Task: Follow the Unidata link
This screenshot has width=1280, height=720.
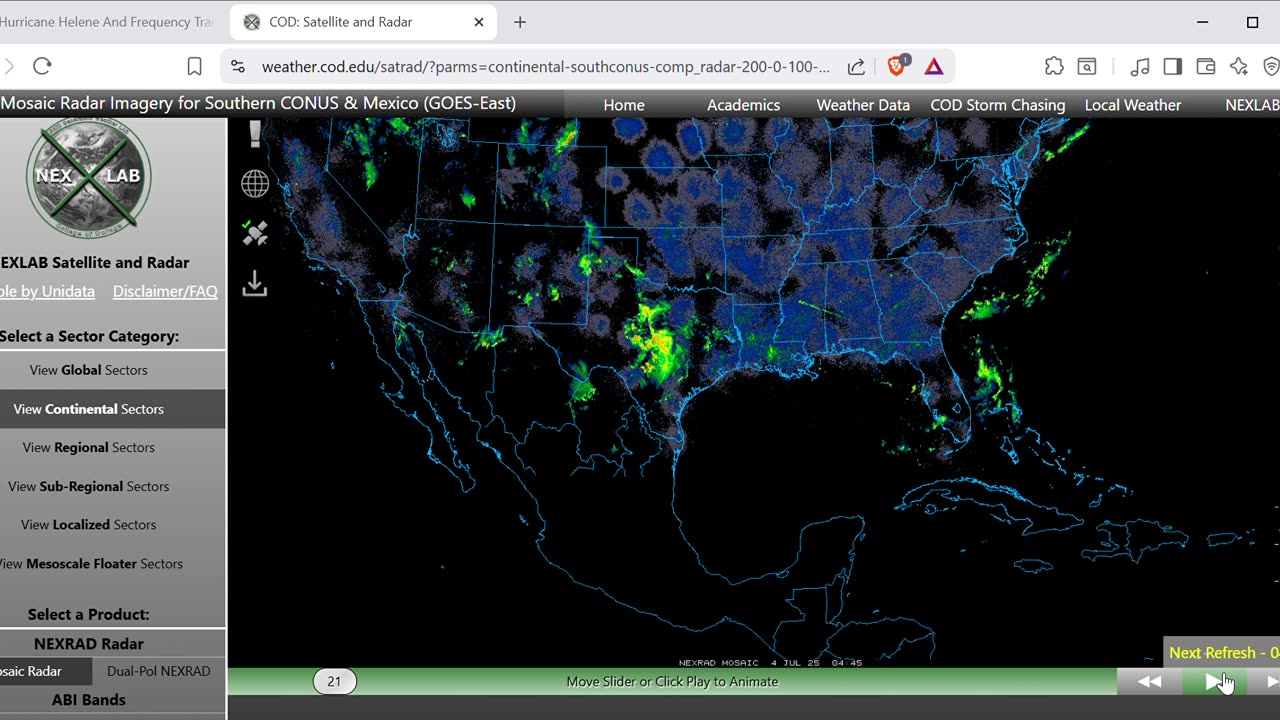Action: [x=47, y=291]
